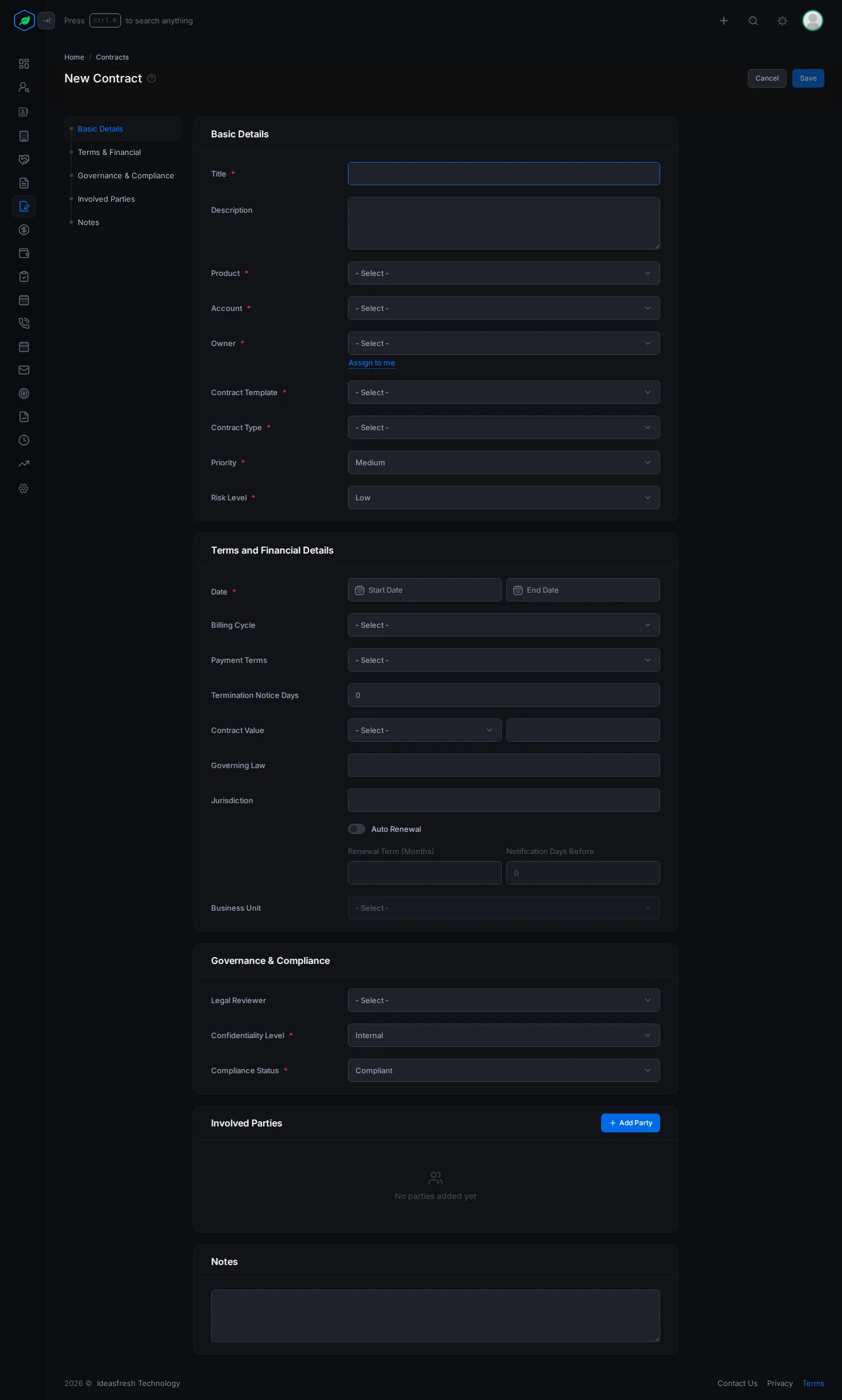Image resolution: width=842 pixels, height=1400 pixels.
Task: Click the highlighted contract pen icon in sidebar
Action: [x=24, y=206]
